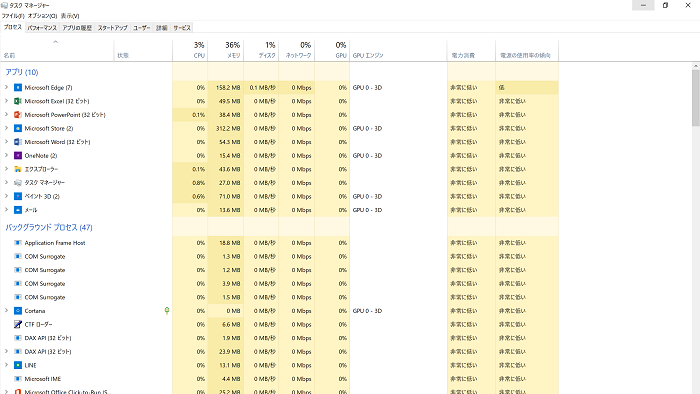Image resolution: width=700 pixels, height=394 pixels.
Task: Click the Microsoft Word row icon
Action: (x=18, y=142)
